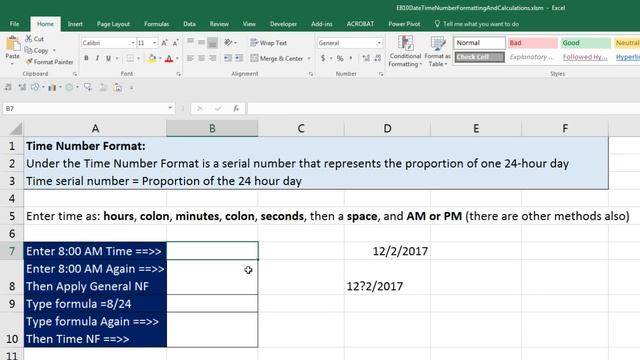
Task: Apply Percent Style format
Action: (x=340, y=58)
